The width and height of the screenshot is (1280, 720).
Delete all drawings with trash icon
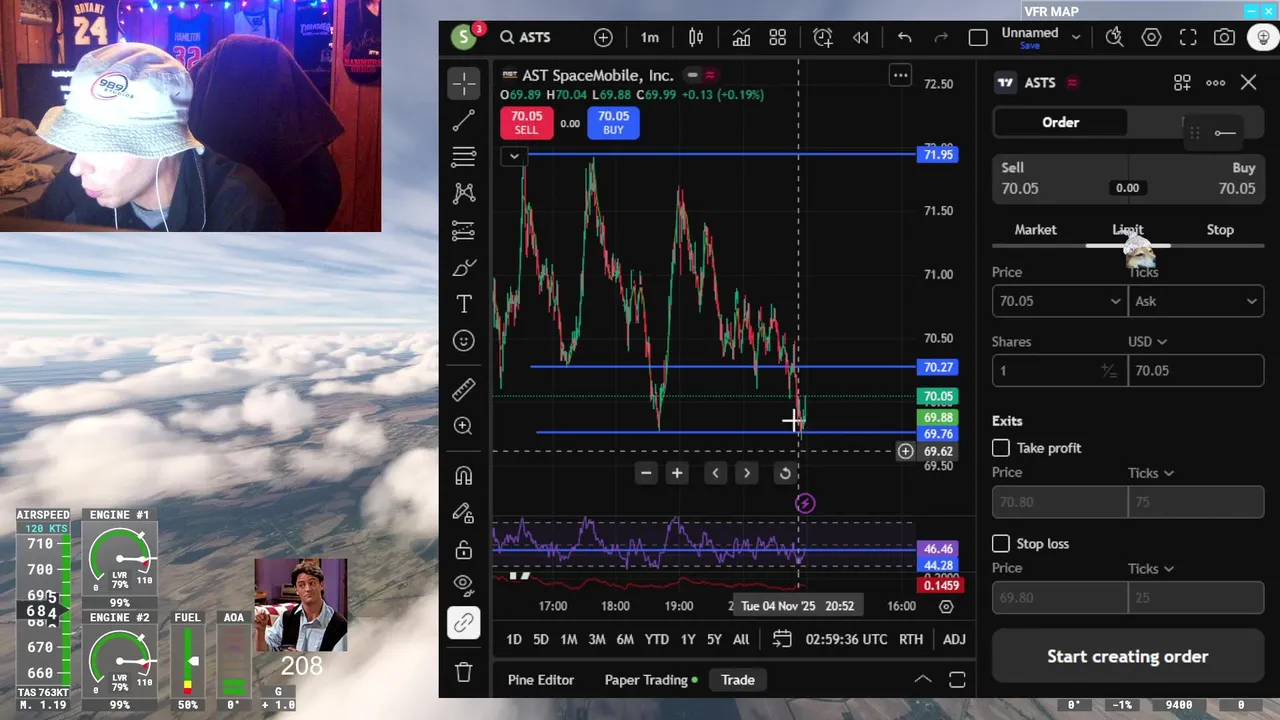pyautogui.click(x=464, y=672)
